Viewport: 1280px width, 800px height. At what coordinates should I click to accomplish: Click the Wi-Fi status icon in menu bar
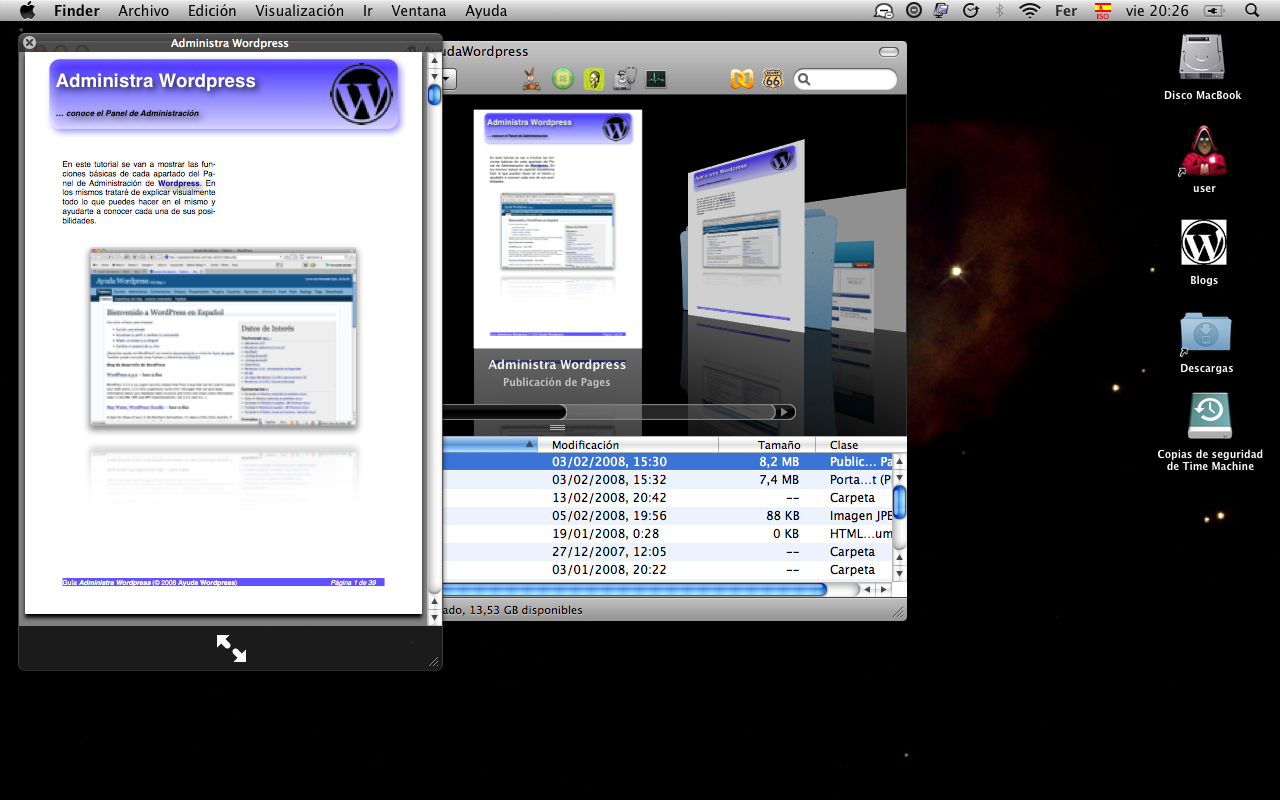[1030, 11]
